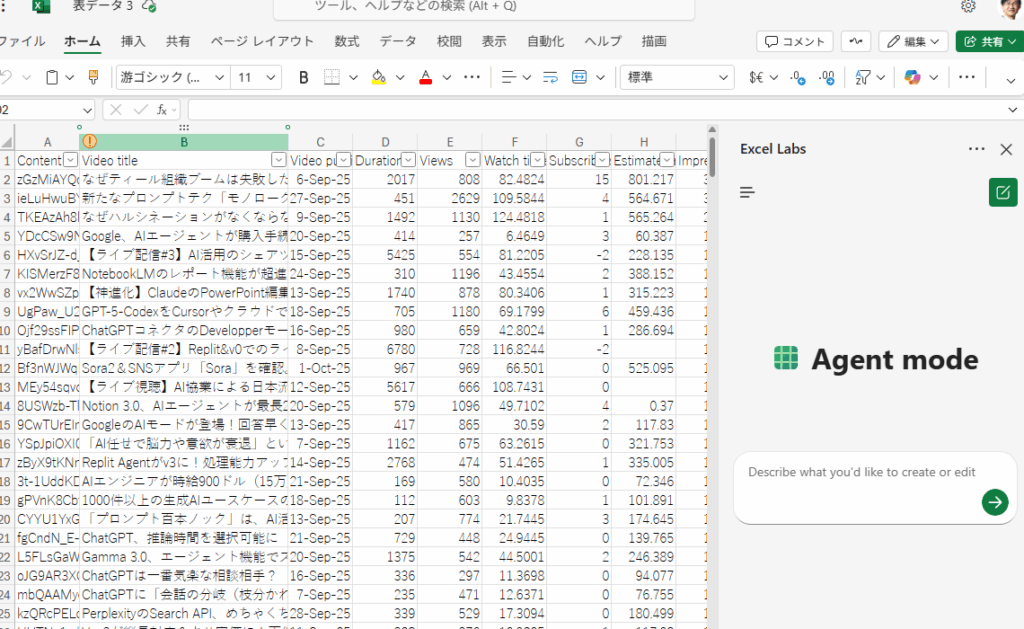The width and height of the screenshot is (1024, 629).
Task: Open the Excel Labs hamburger menu
Action: 747,192
